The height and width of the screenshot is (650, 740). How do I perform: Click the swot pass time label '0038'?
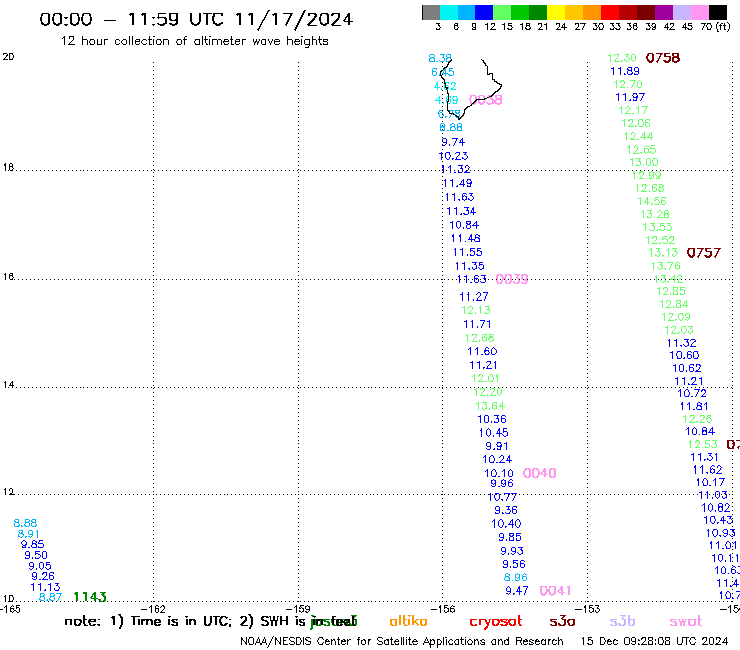pos(485,100)
